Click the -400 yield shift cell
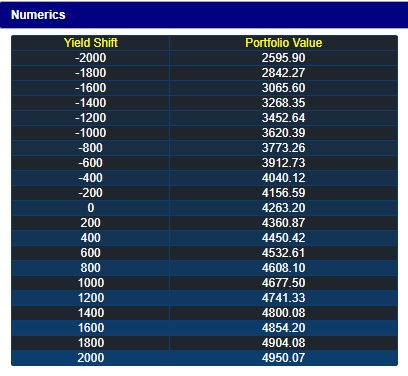The width and height of the screenshot is (408, 376). click(x=91, y=178)
